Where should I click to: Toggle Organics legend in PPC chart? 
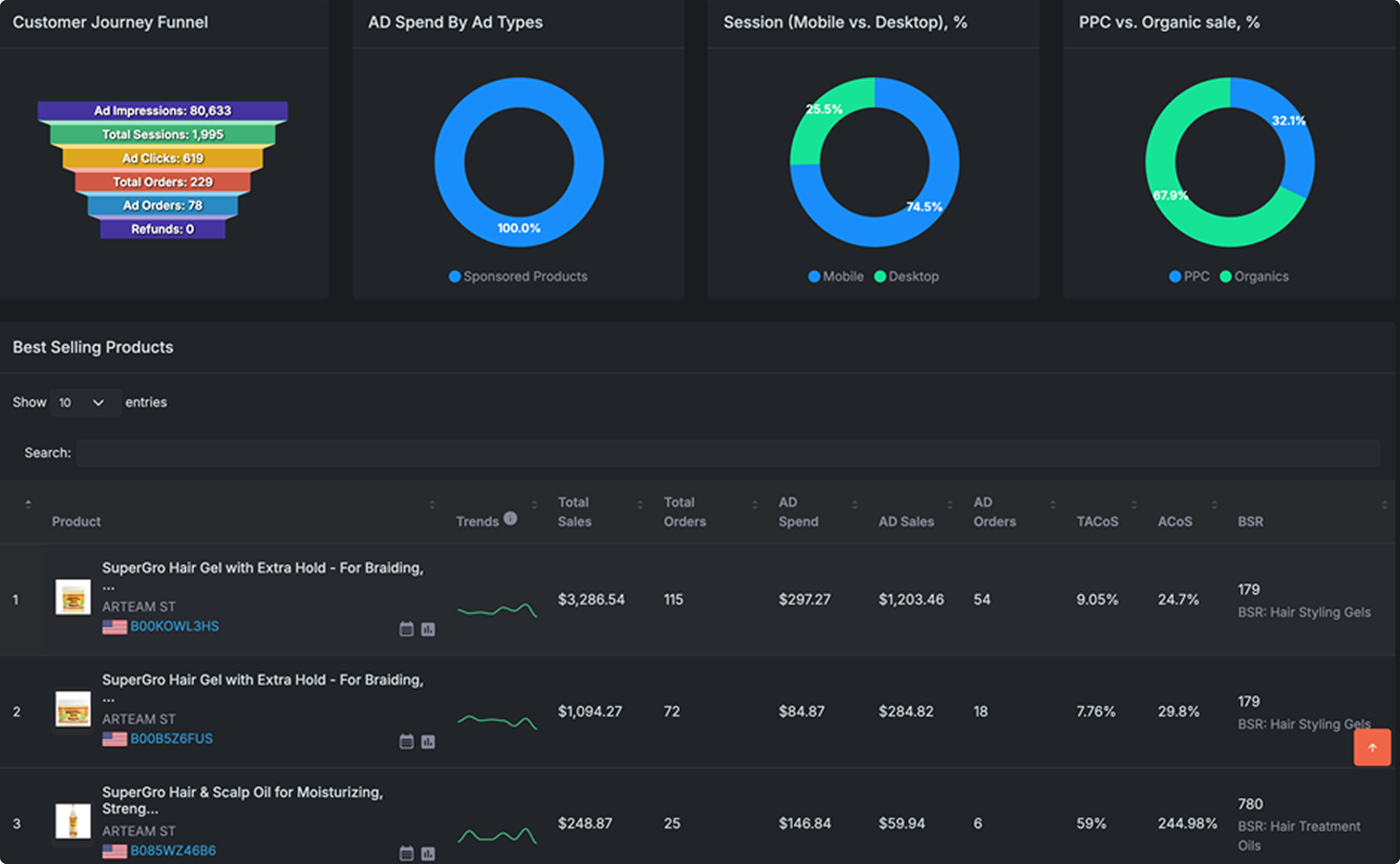click(x=1254, y=276)
